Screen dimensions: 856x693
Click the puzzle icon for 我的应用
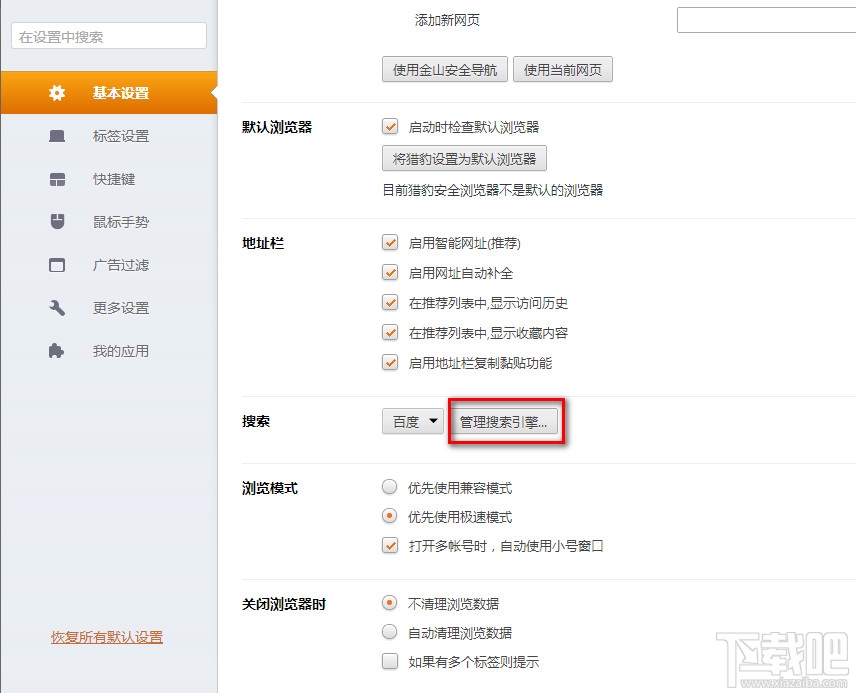tap(58, 351)
